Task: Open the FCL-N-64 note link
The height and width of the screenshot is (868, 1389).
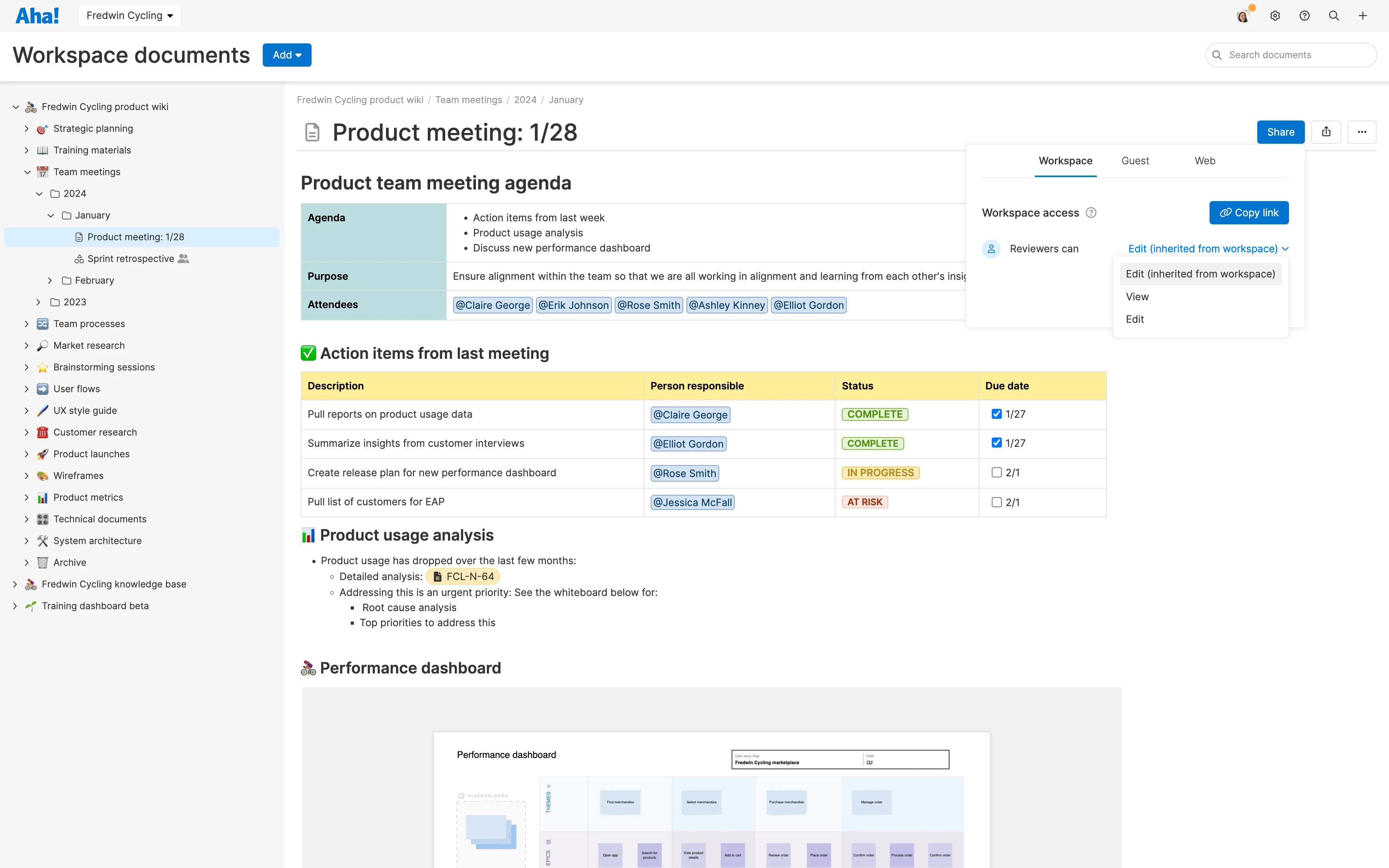Action: click(463, 576)
